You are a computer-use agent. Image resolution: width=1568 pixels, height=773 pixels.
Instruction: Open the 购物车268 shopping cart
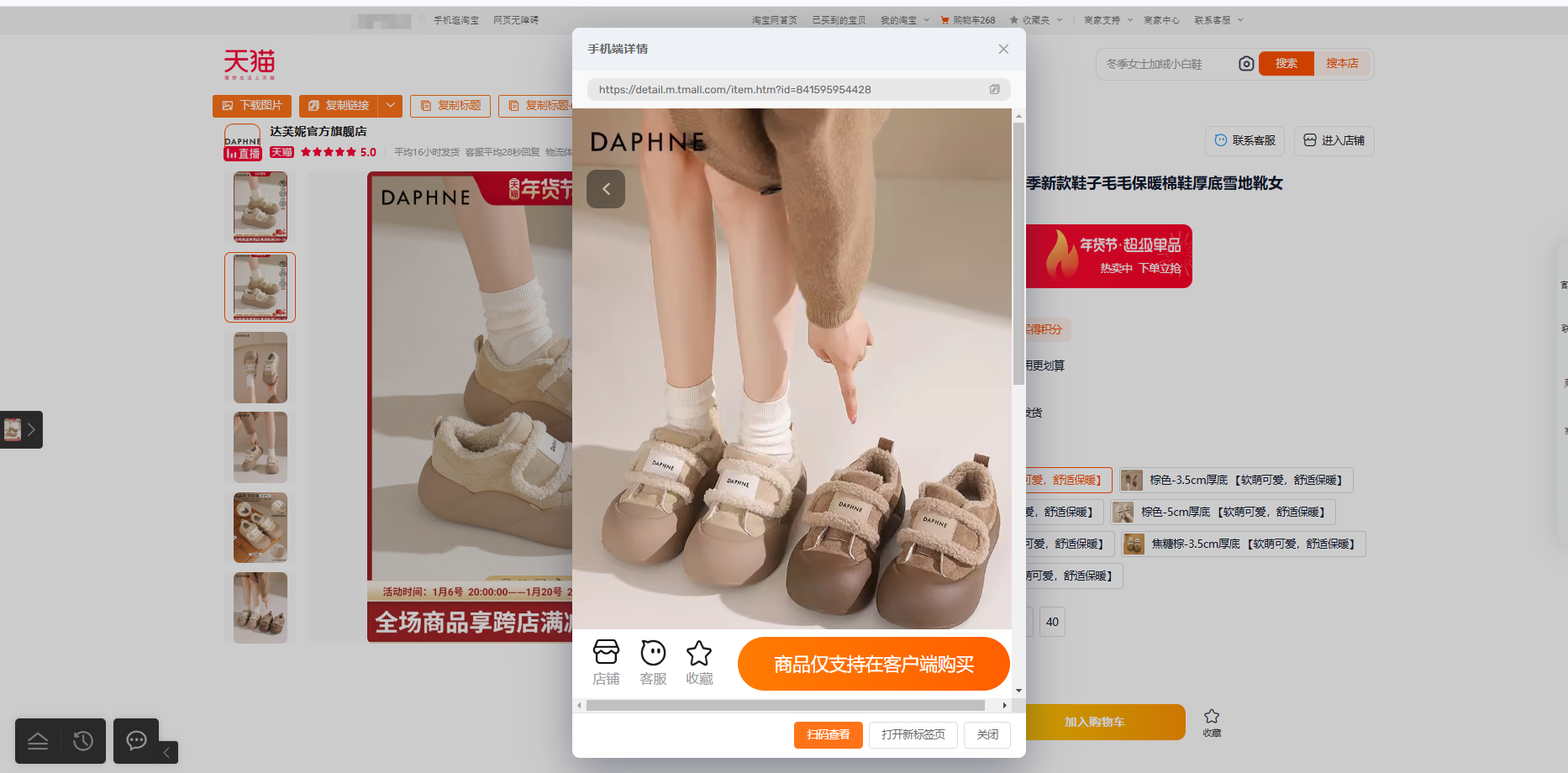click(968, 20)
